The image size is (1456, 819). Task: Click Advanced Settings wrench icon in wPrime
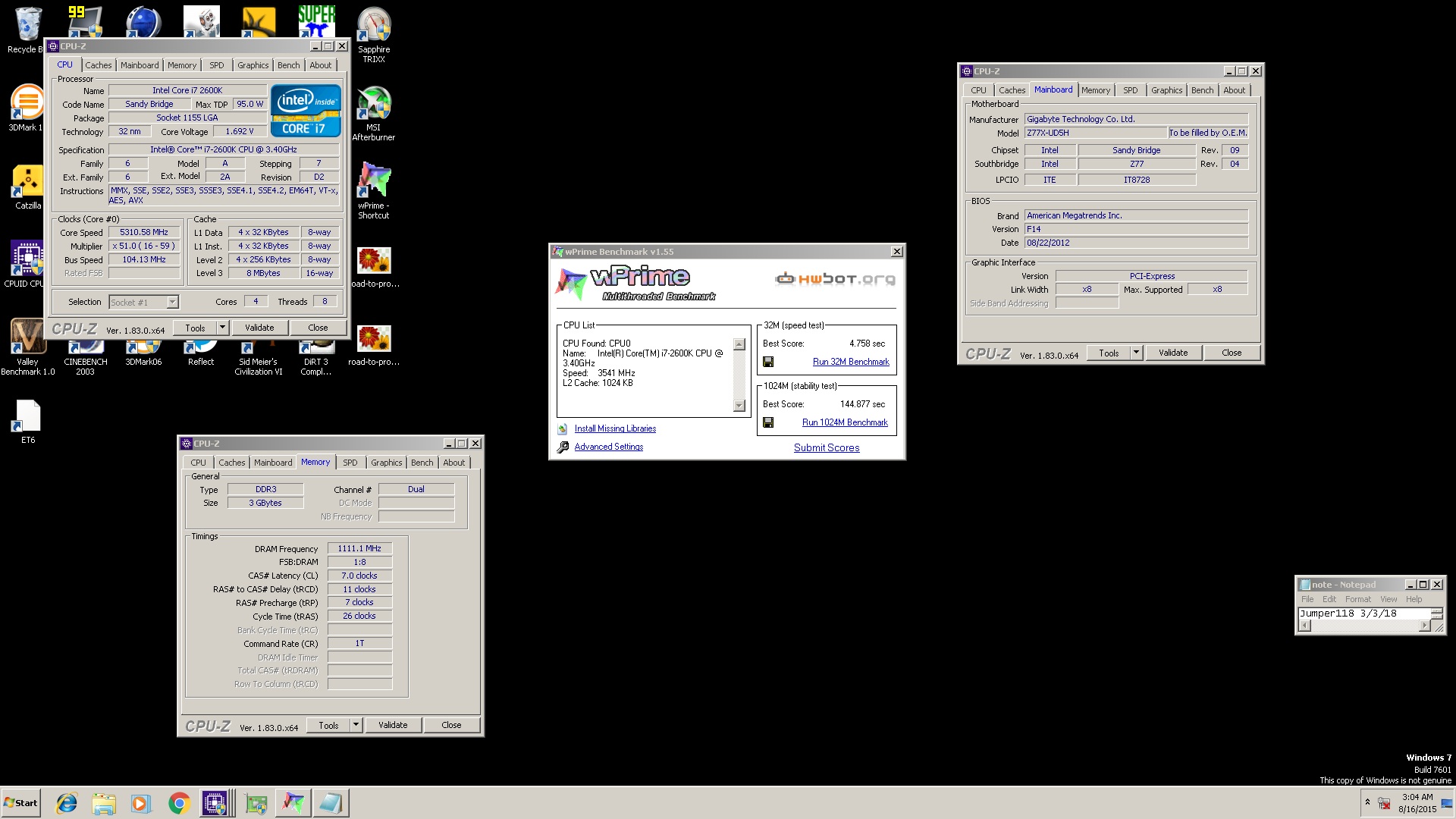tap(563, 447)
